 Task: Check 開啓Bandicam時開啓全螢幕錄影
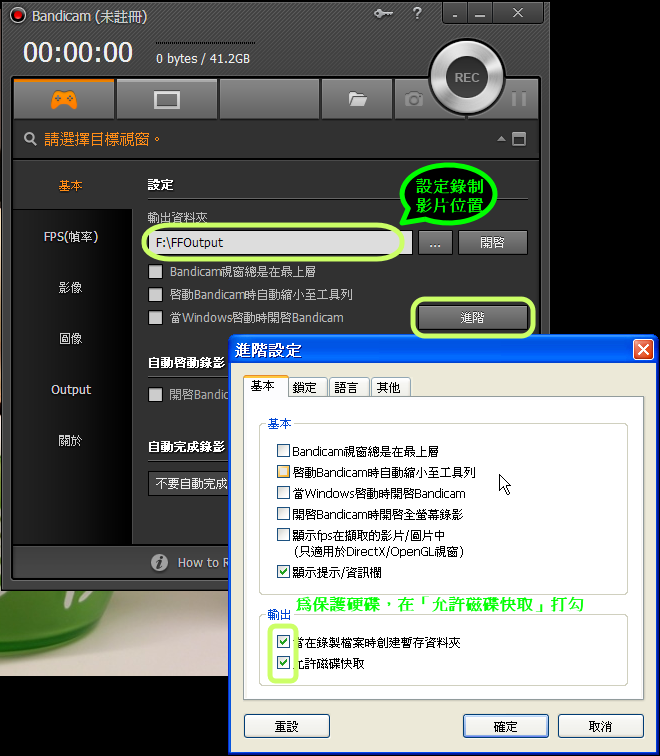click(283, 513)
